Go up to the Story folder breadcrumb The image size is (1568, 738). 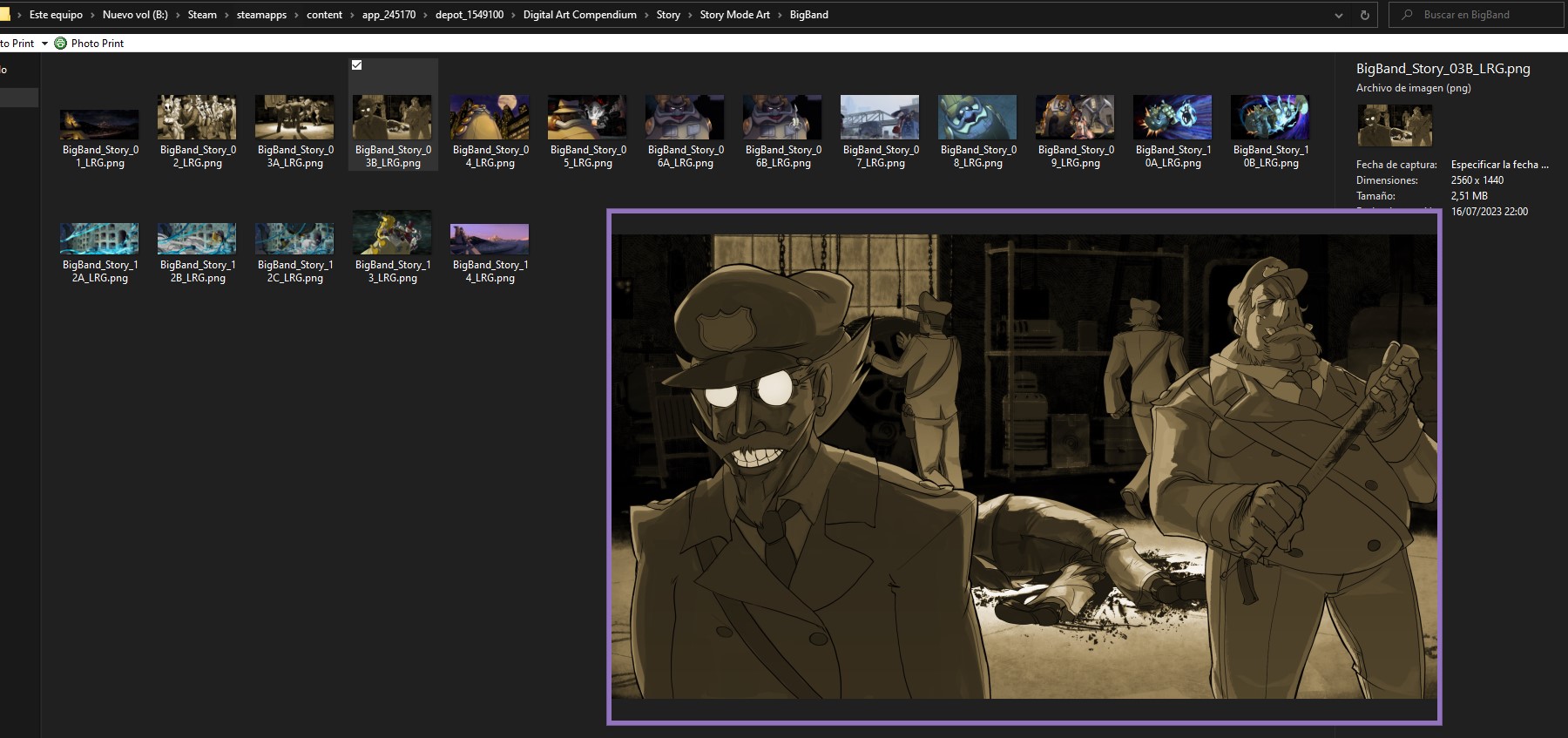click(x=668, y=15)
